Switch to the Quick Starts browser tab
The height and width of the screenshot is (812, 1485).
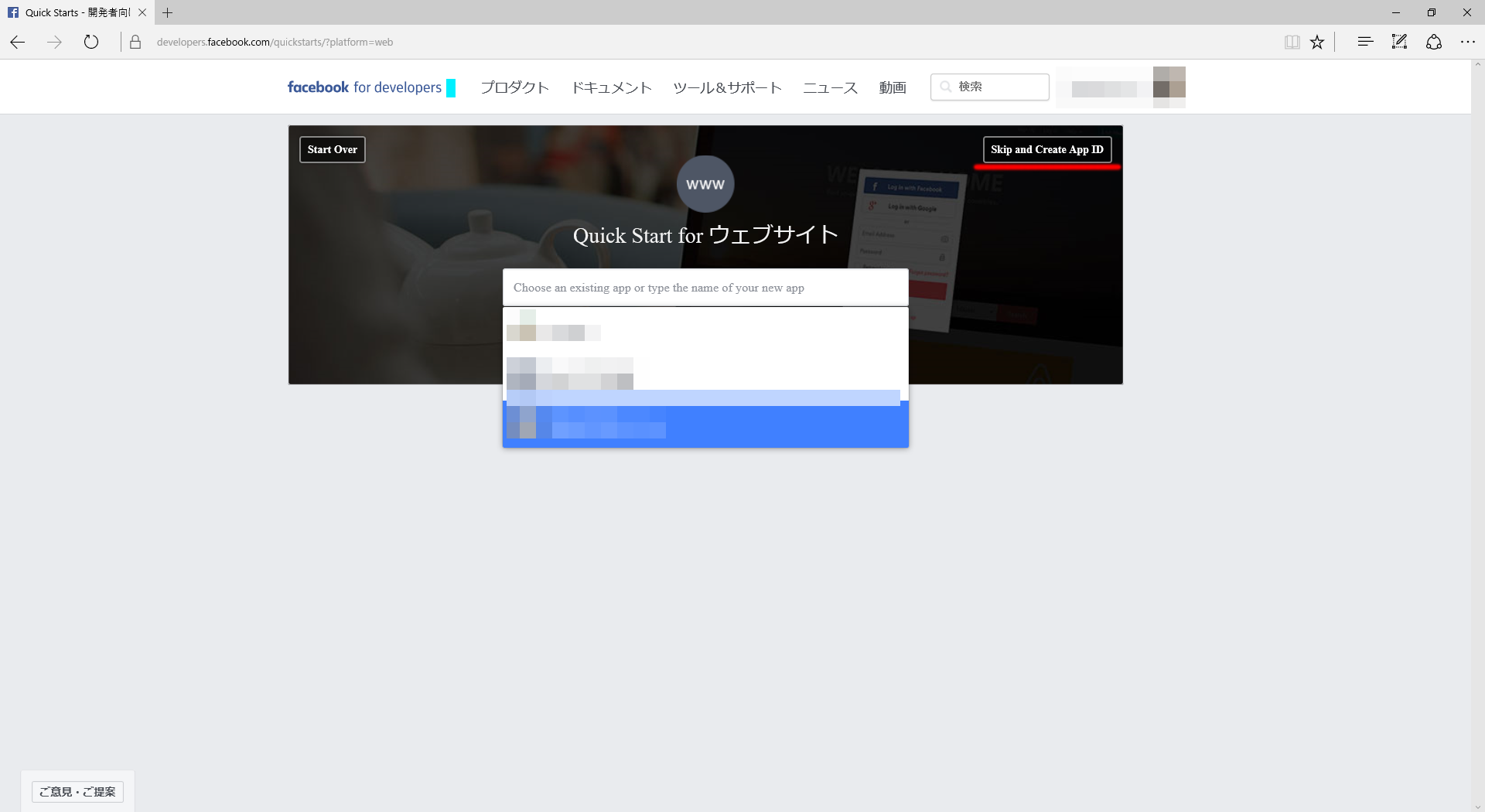point(73,12)
